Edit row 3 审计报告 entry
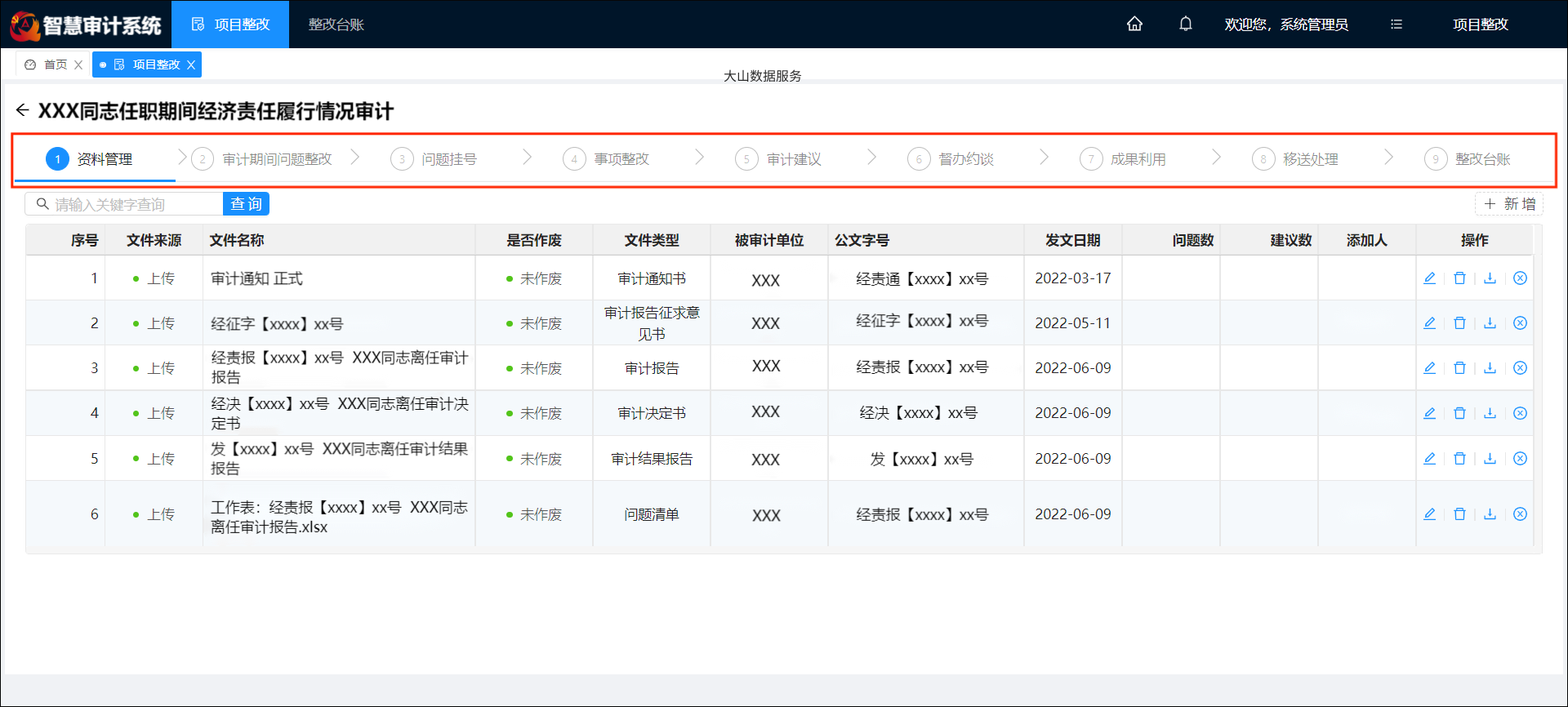1568x707 pixels. click(1430, 368)
